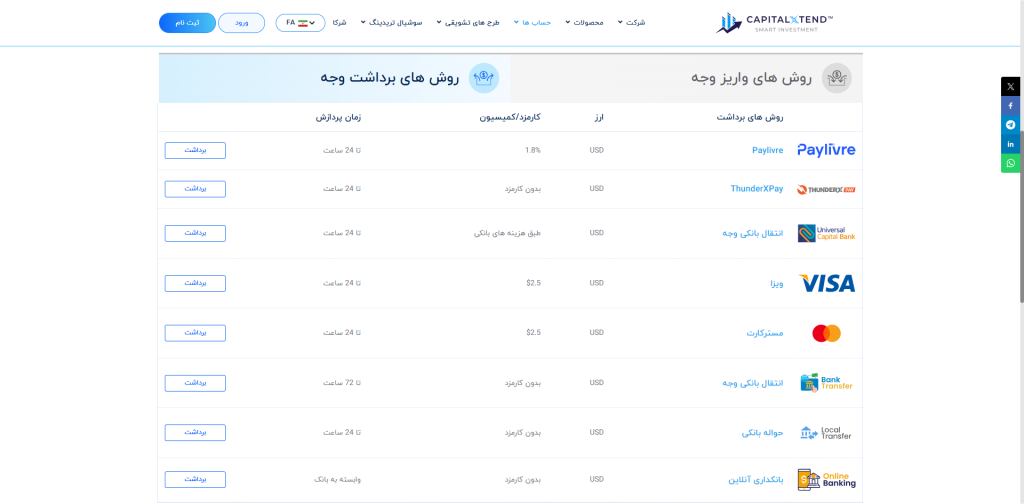
Task: Click برداشت button in Paylivre row
Action: pyautogui.click(x=195, y=150)
